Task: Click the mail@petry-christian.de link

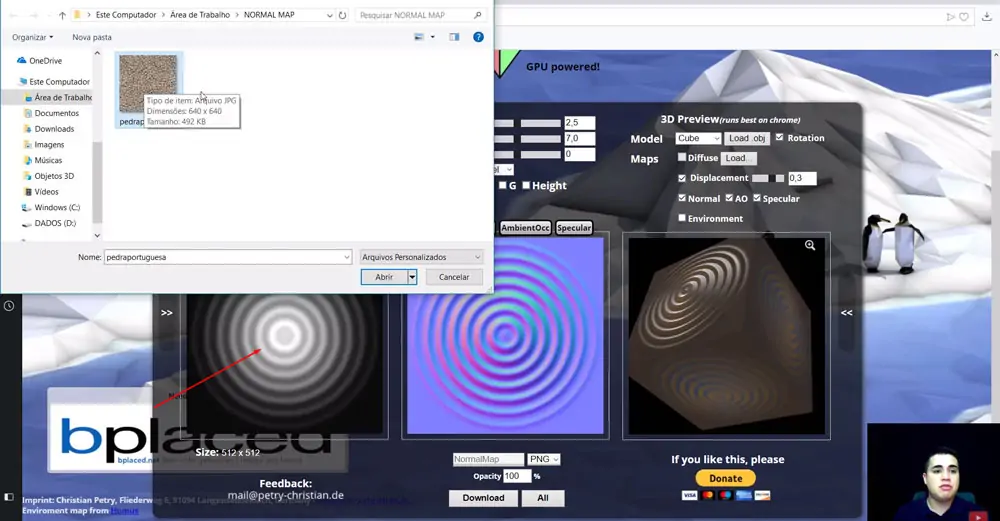Action: tap(286, 495)
